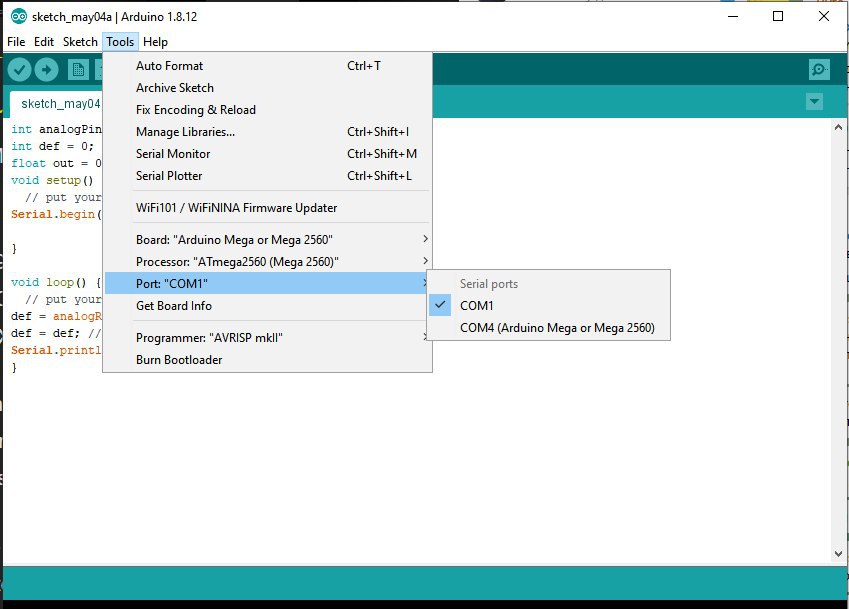Click the 'void loop()' code line
Viewport: 849px width, 609px height.
tap(56, 282)
